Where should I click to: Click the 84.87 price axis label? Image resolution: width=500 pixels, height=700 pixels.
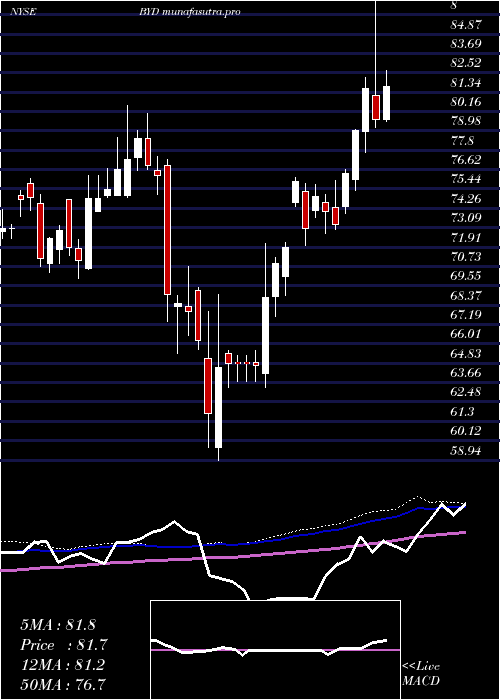[466, 25]
